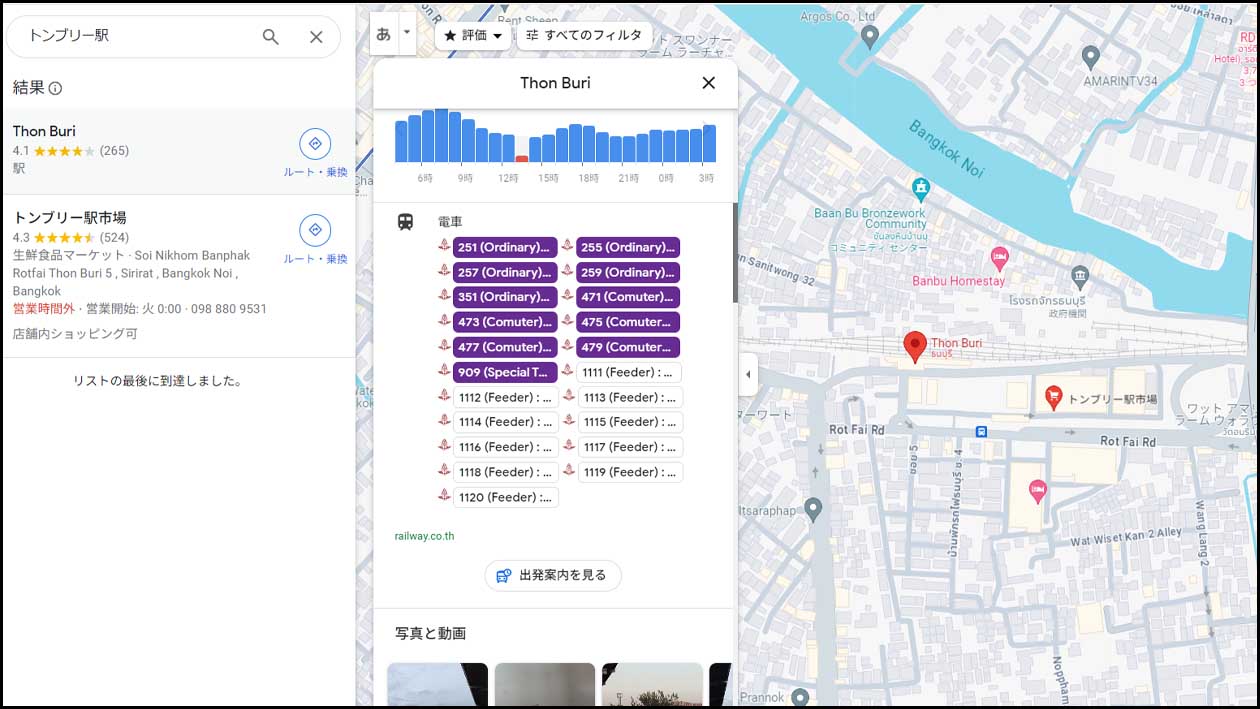Select 1116 (Feeder) train chip
1260x709 pixels.
pos(506,447)
